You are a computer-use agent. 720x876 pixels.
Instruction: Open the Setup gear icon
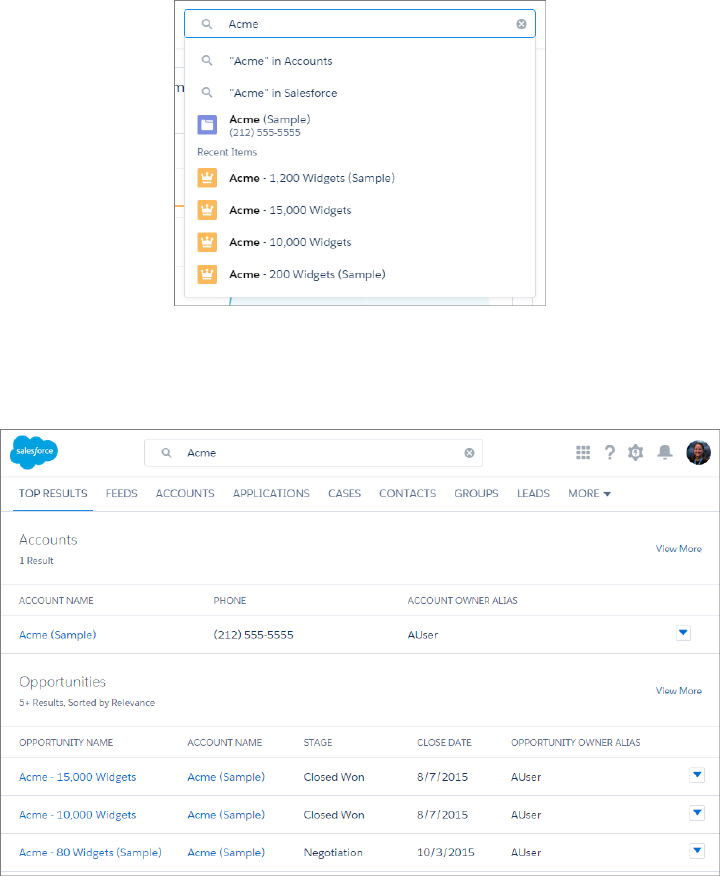636,453
